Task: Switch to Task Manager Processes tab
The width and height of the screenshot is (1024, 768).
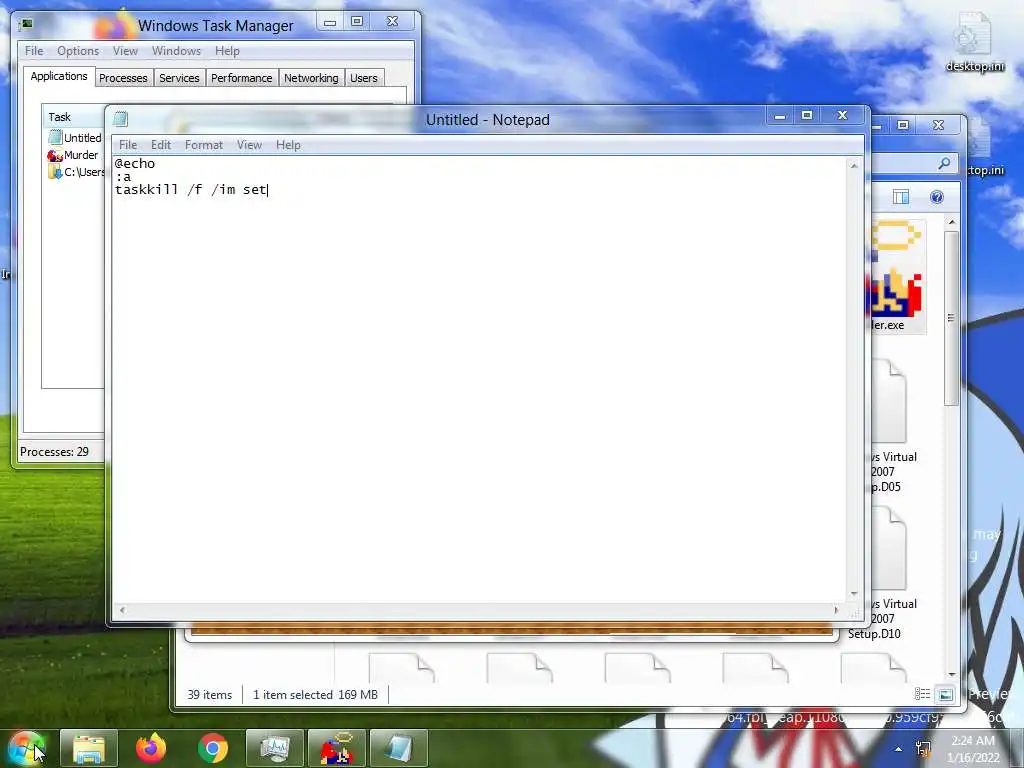Action: 123,78
